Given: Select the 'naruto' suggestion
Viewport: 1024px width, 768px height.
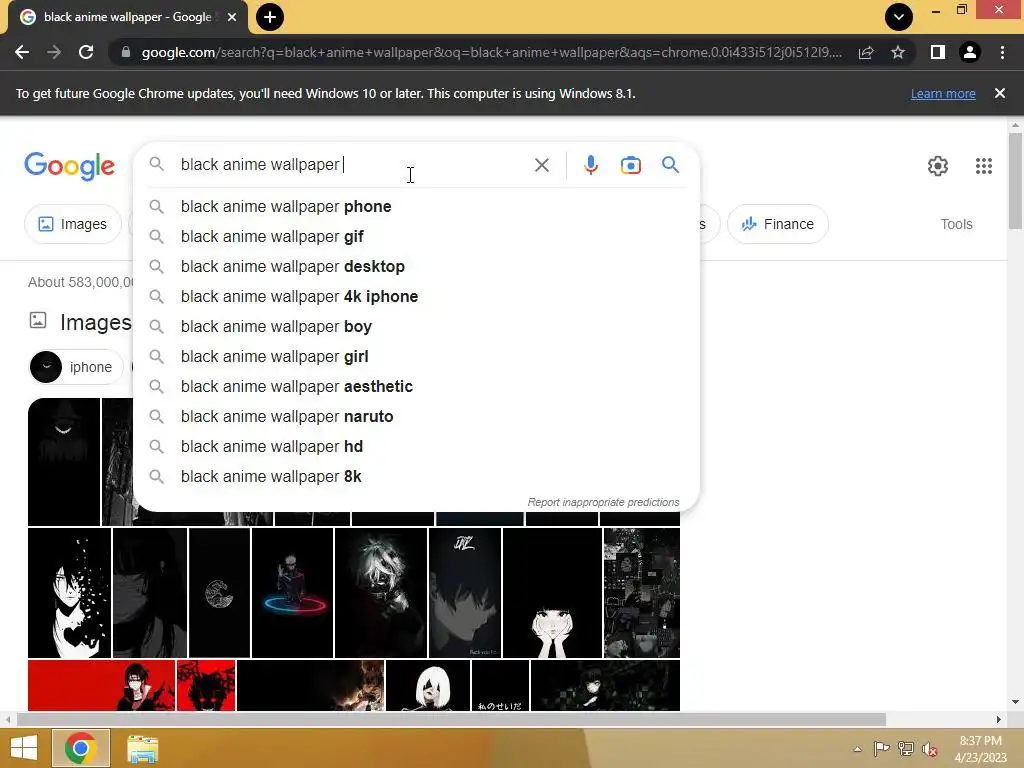Looking at the screenshot, I should point(416,417).
